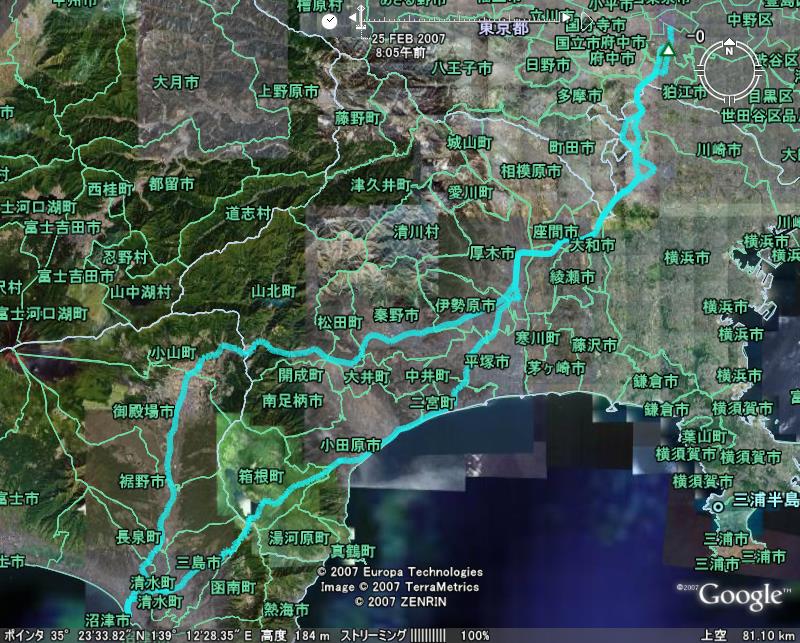Click the 三浦半島 peninsula label
The width and height of the screenshot is (800, 643).
(766, 499)
